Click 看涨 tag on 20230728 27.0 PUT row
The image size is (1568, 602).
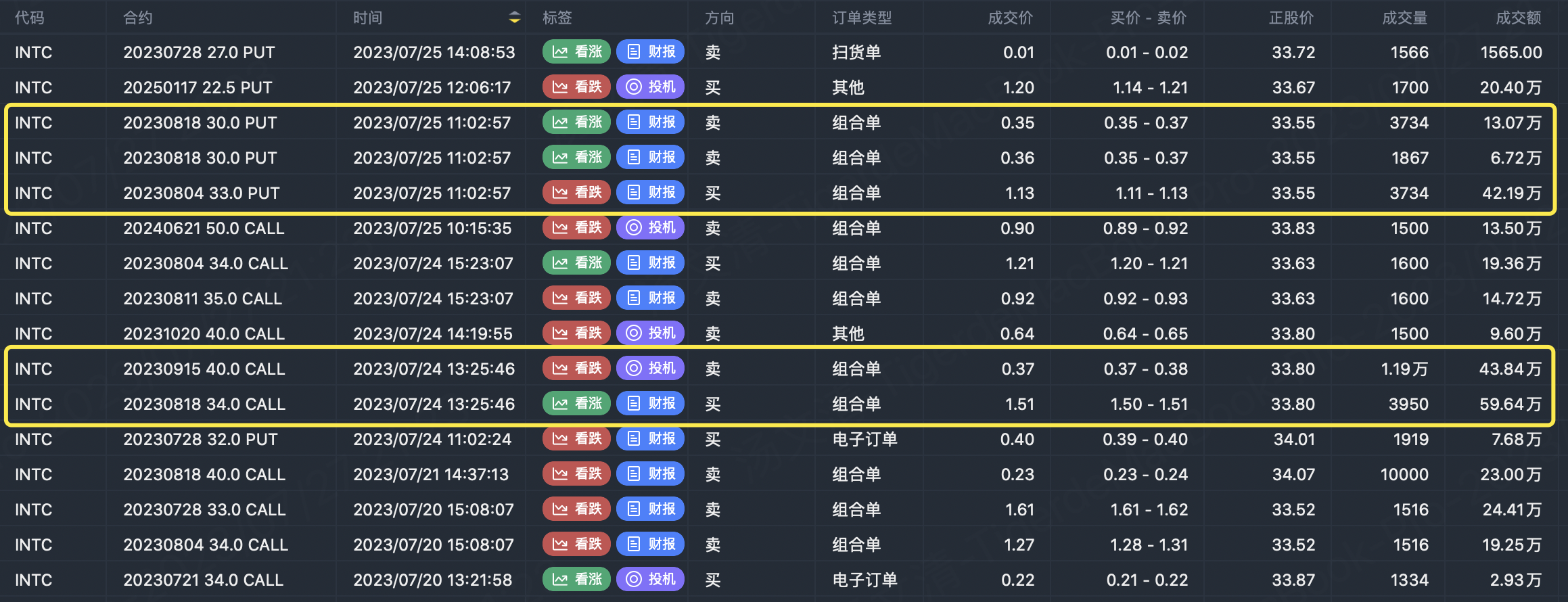[577, 51]
